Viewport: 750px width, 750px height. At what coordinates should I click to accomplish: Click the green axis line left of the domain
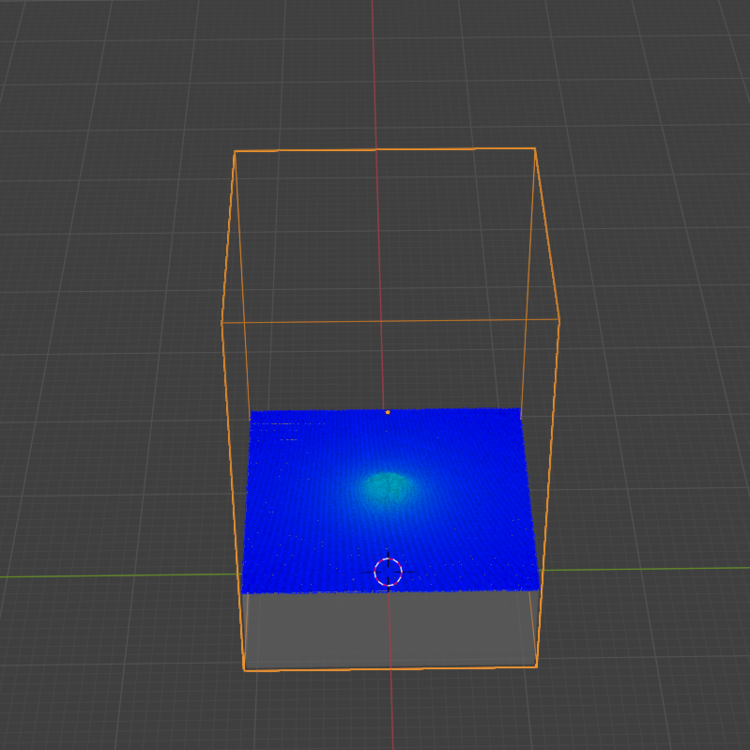(120, 576)
